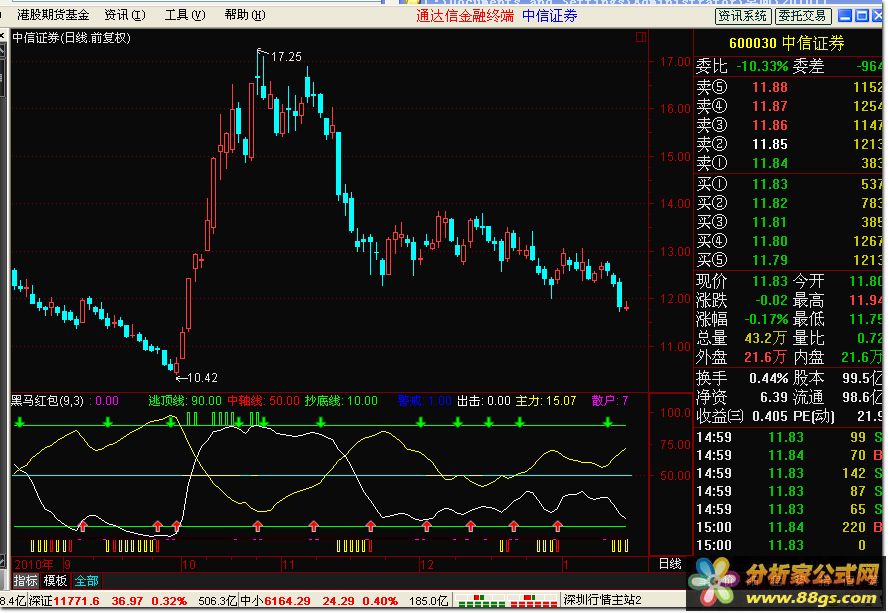Select the 卖⑤ 11.88 ask row

tap(788, 87)
